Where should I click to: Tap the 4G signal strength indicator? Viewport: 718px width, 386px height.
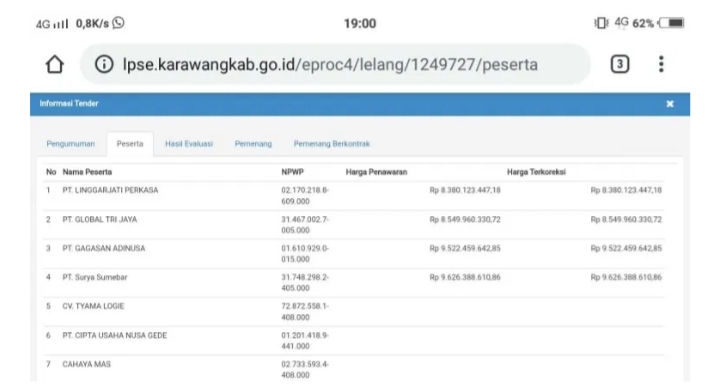tap(52, 24)
